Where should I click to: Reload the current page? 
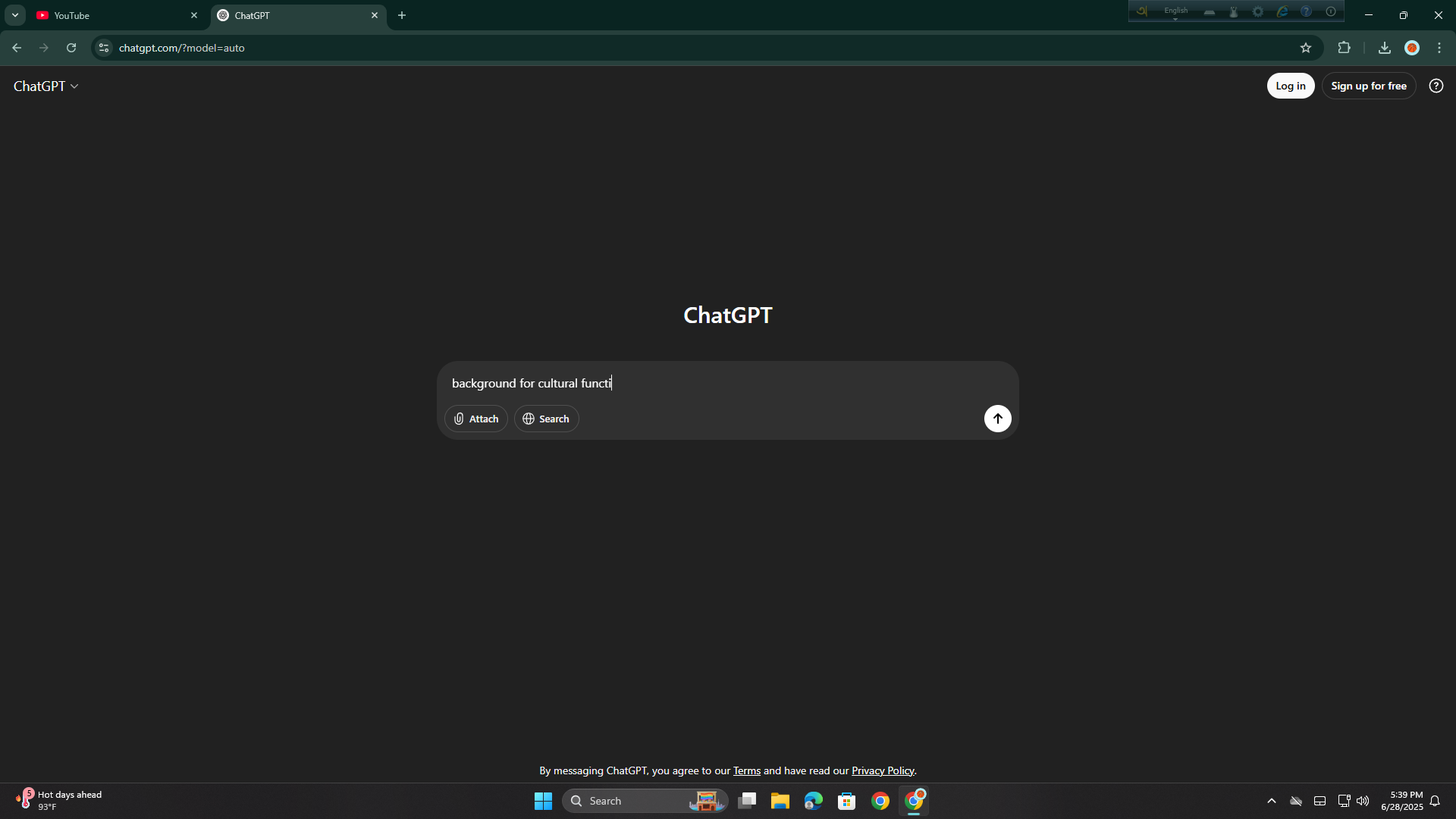71,48
